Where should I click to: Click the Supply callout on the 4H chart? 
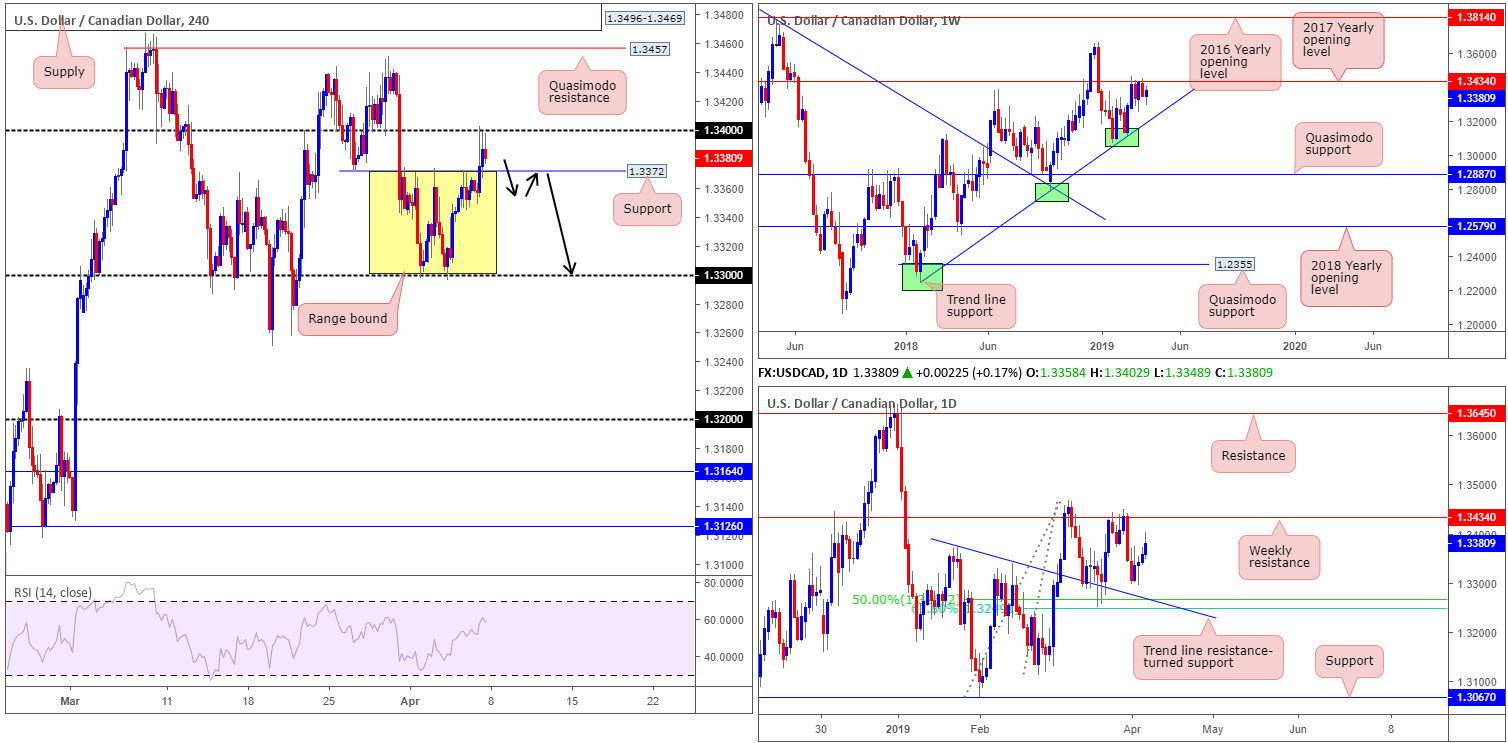click(x=65, y=71)
